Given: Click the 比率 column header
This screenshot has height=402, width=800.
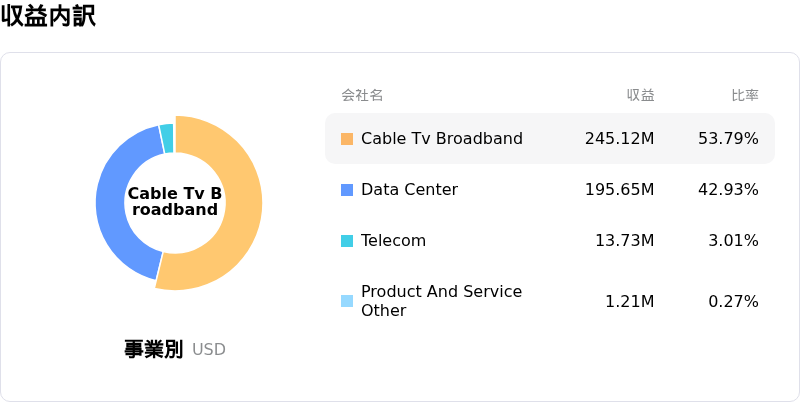Looking at the screenshot, I should 744,95.
